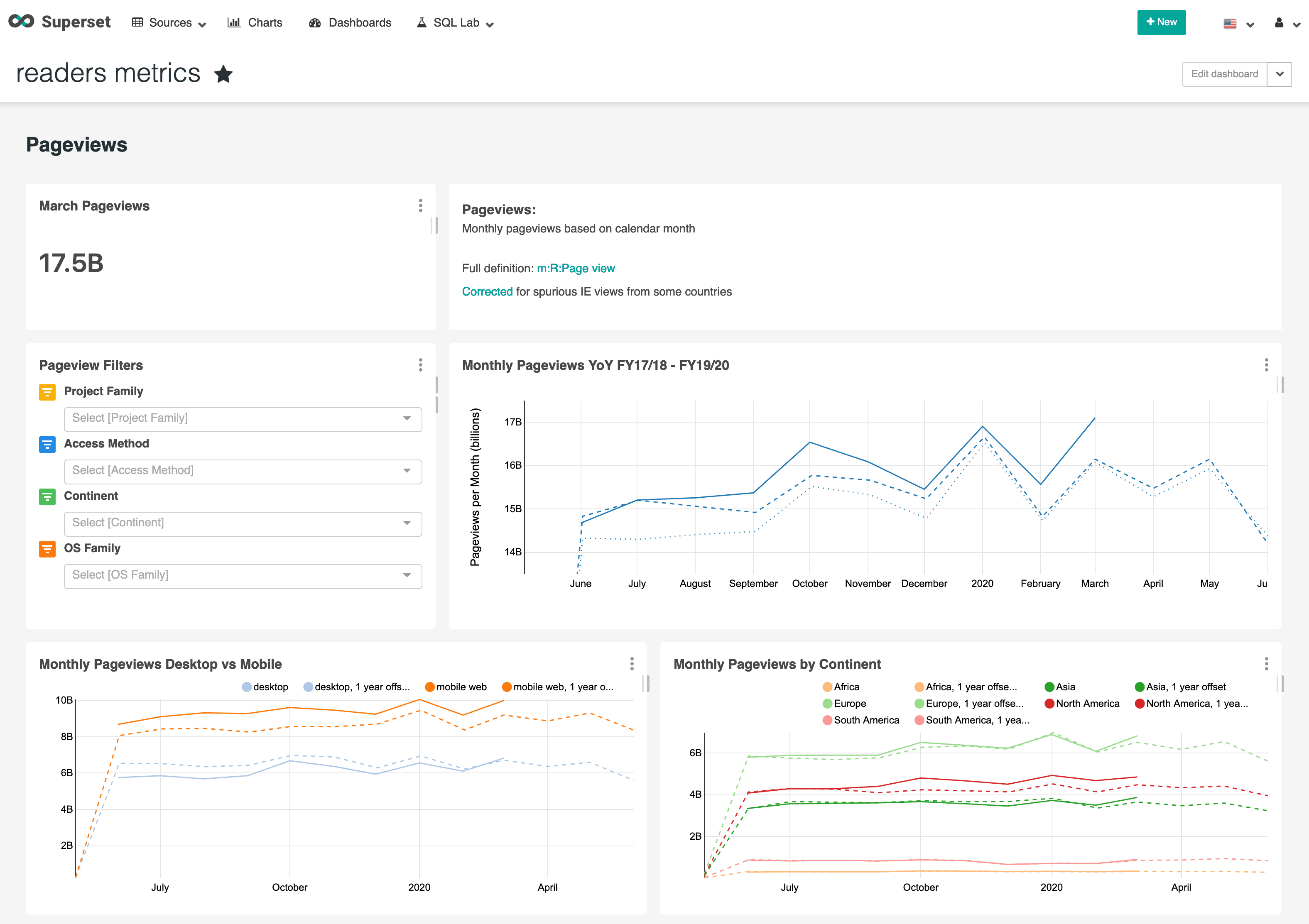
Task: Click the Dashboards palette icon
Action: click(x=315, y=22)
